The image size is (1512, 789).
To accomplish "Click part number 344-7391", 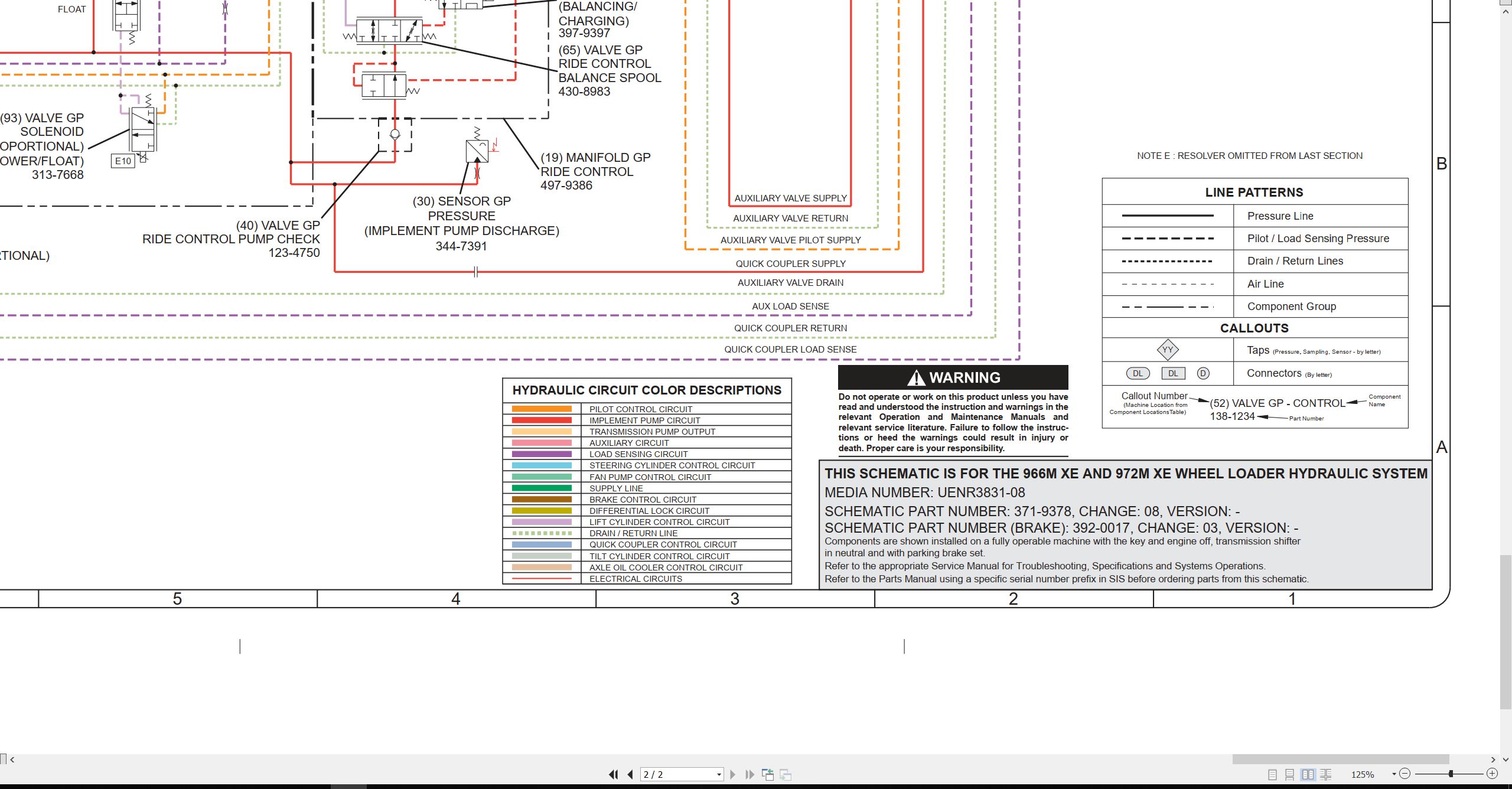I will point(461,246).
